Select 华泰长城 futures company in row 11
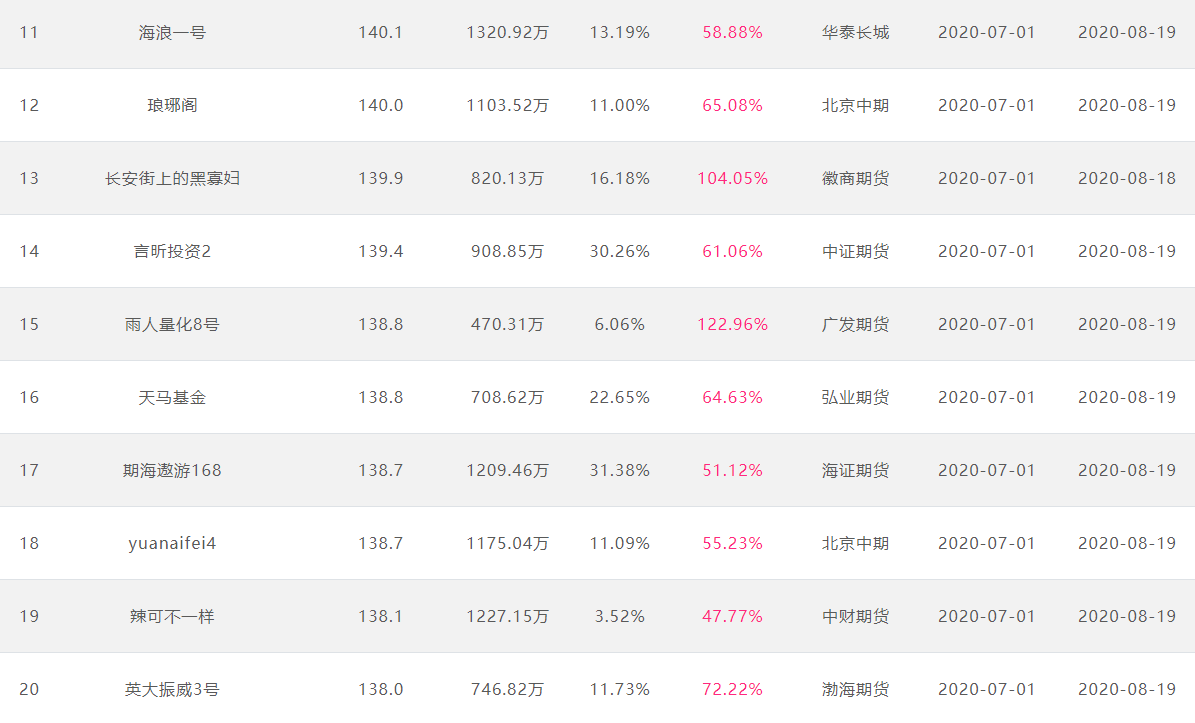Image resolution: width=1195 pixels, height=723 pixels. (x=855, y=33)
